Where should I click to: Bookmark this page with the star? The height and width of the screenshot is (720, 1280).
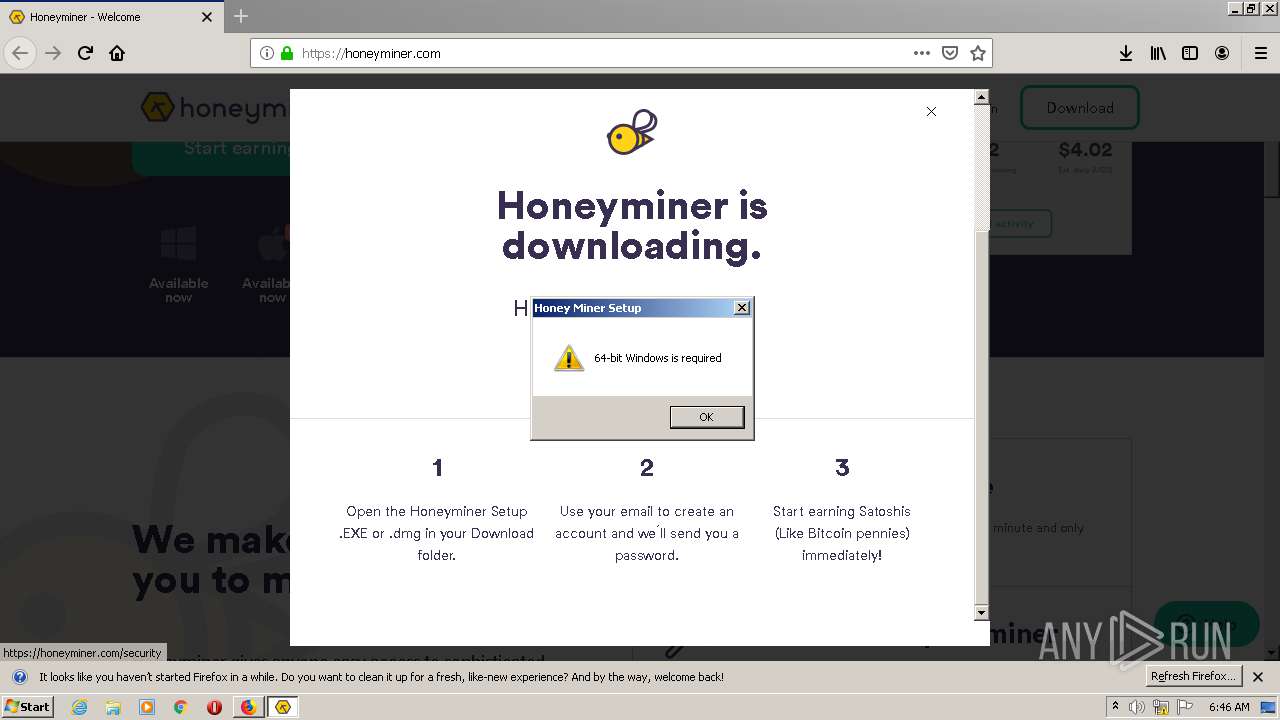[978, 53]
